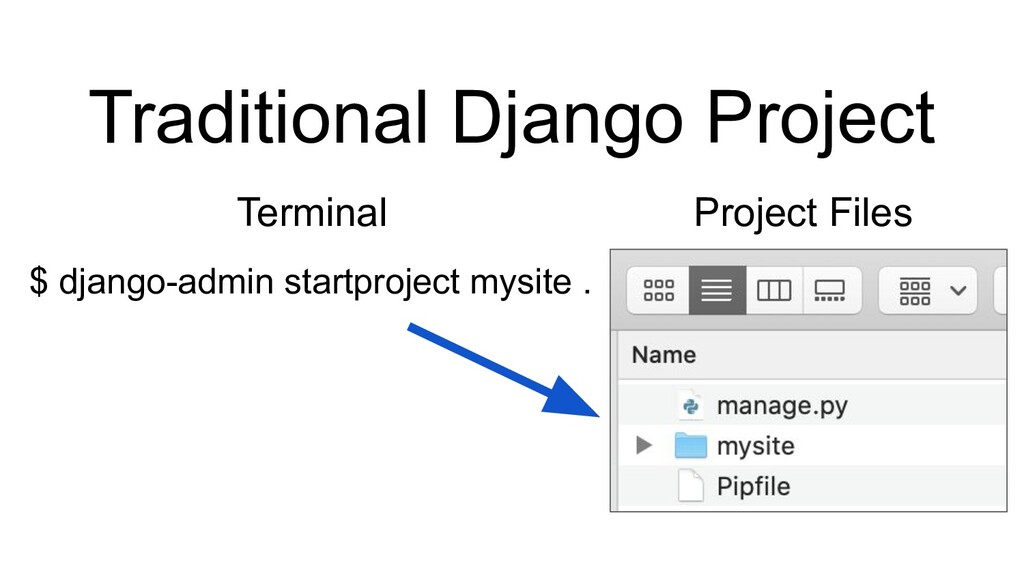This screenshot has width=1024, height=576.
Task: Switch Finder to column view
Action: [774, 290]
